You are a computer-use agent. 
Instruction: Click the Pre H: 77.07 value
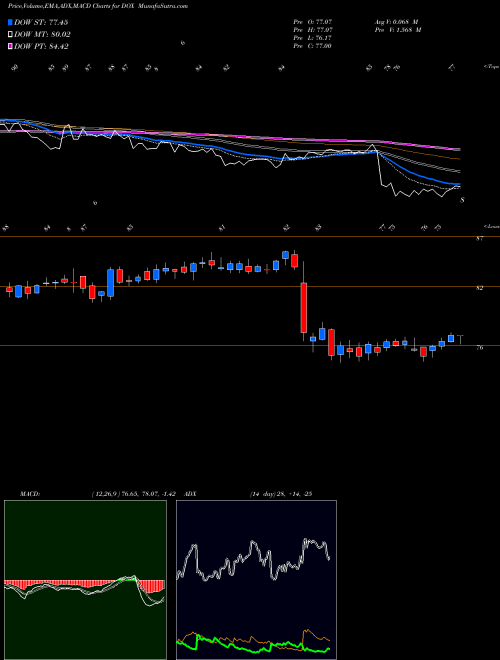312,30
